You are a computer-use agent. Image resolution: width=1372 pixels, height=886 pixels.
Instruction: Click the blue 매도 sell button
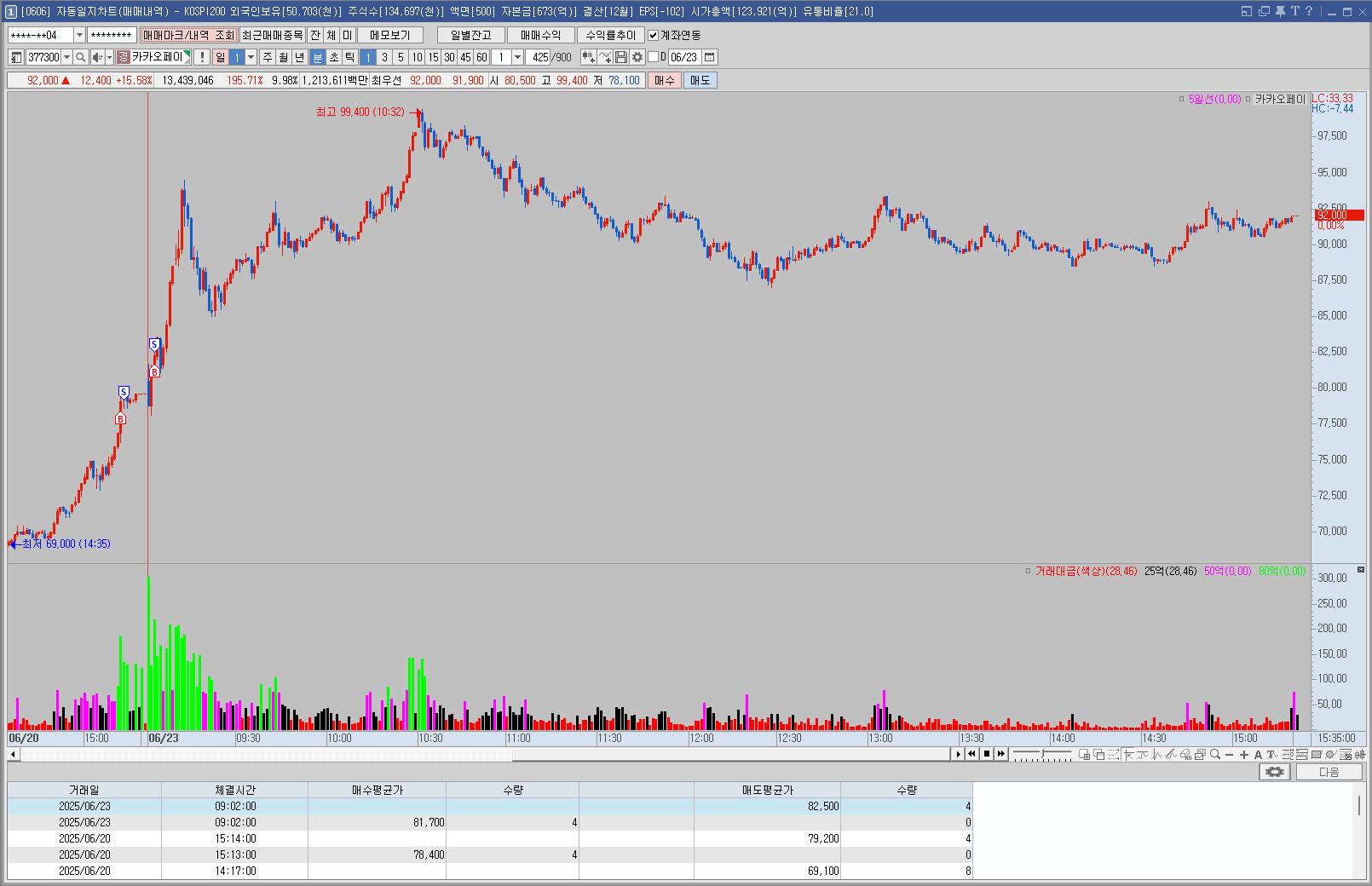pos(700,80)
